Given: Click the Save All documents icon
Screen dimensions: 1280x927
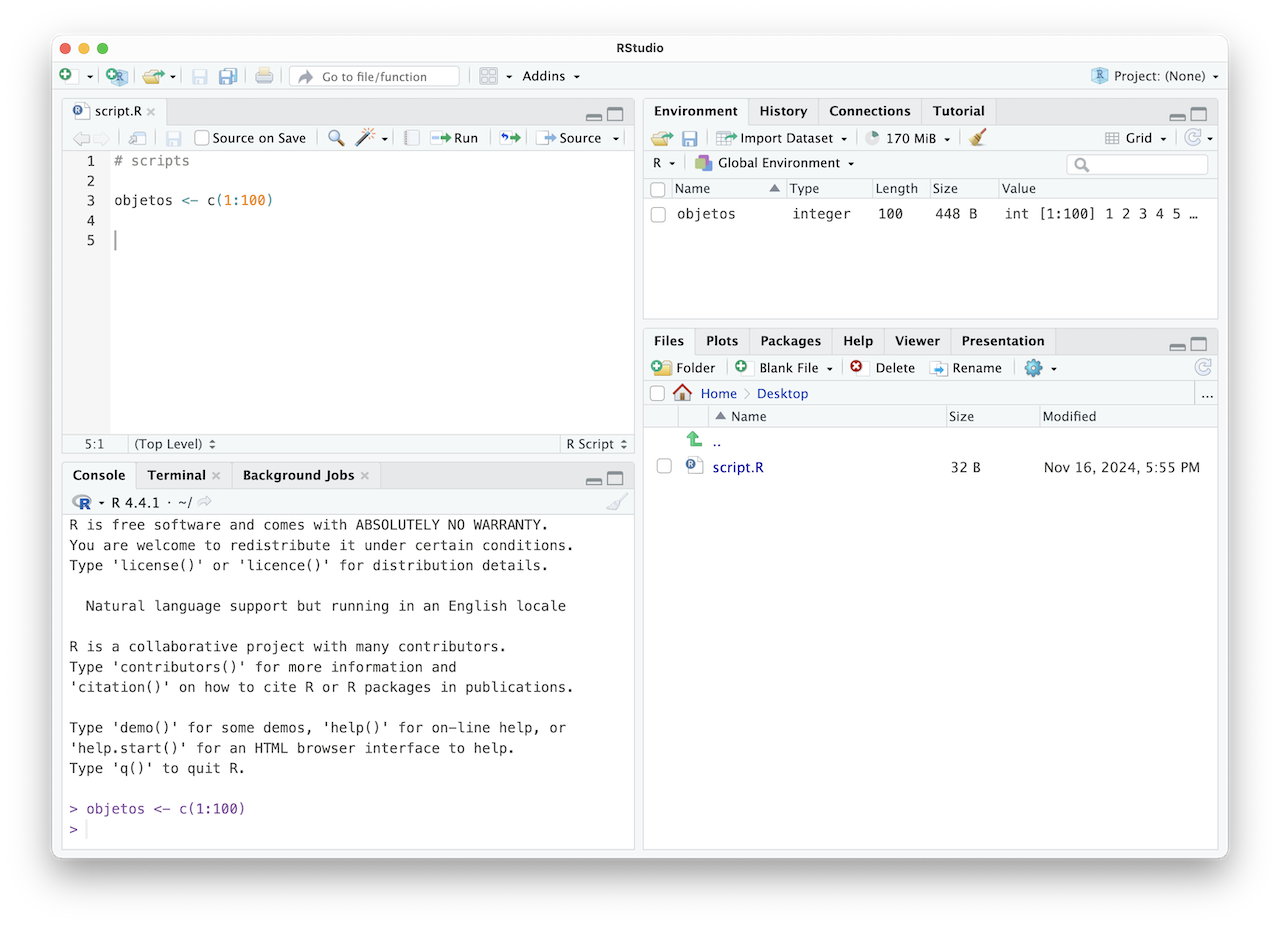Looking at the screenshot, I should [x=228, y=76].
